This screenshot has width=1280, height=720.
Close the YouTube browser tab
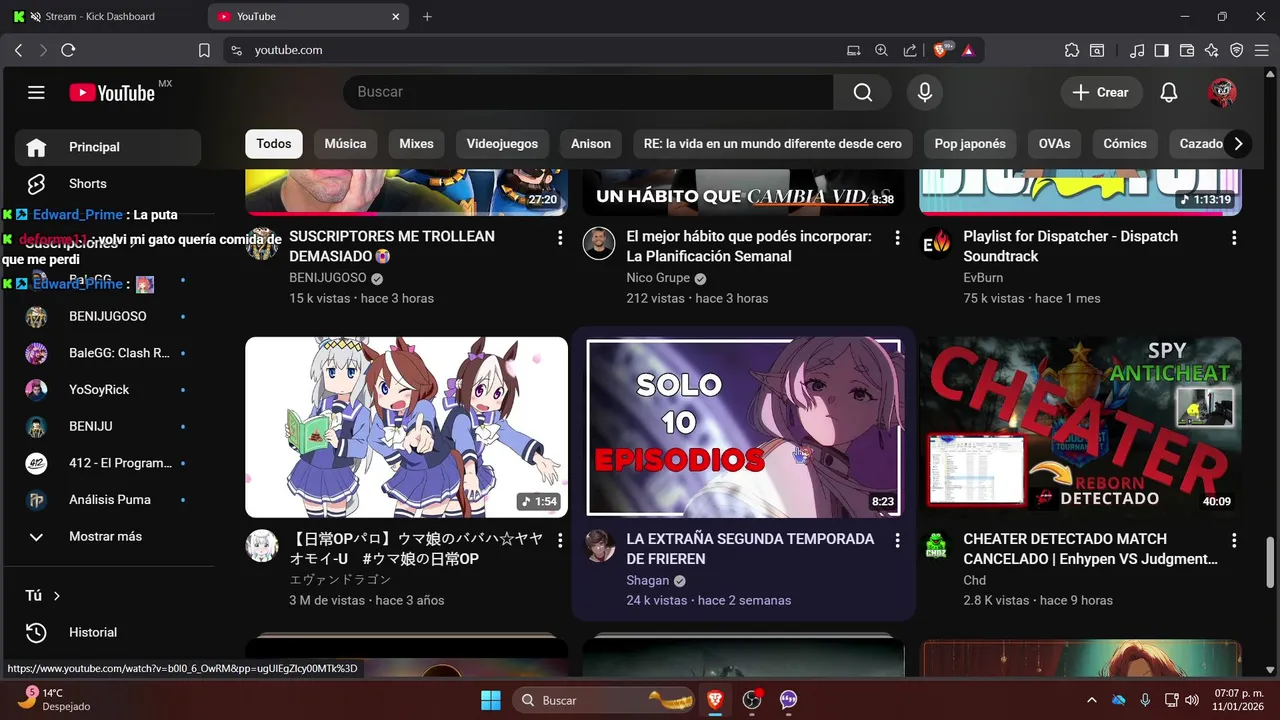coord(396,16)
